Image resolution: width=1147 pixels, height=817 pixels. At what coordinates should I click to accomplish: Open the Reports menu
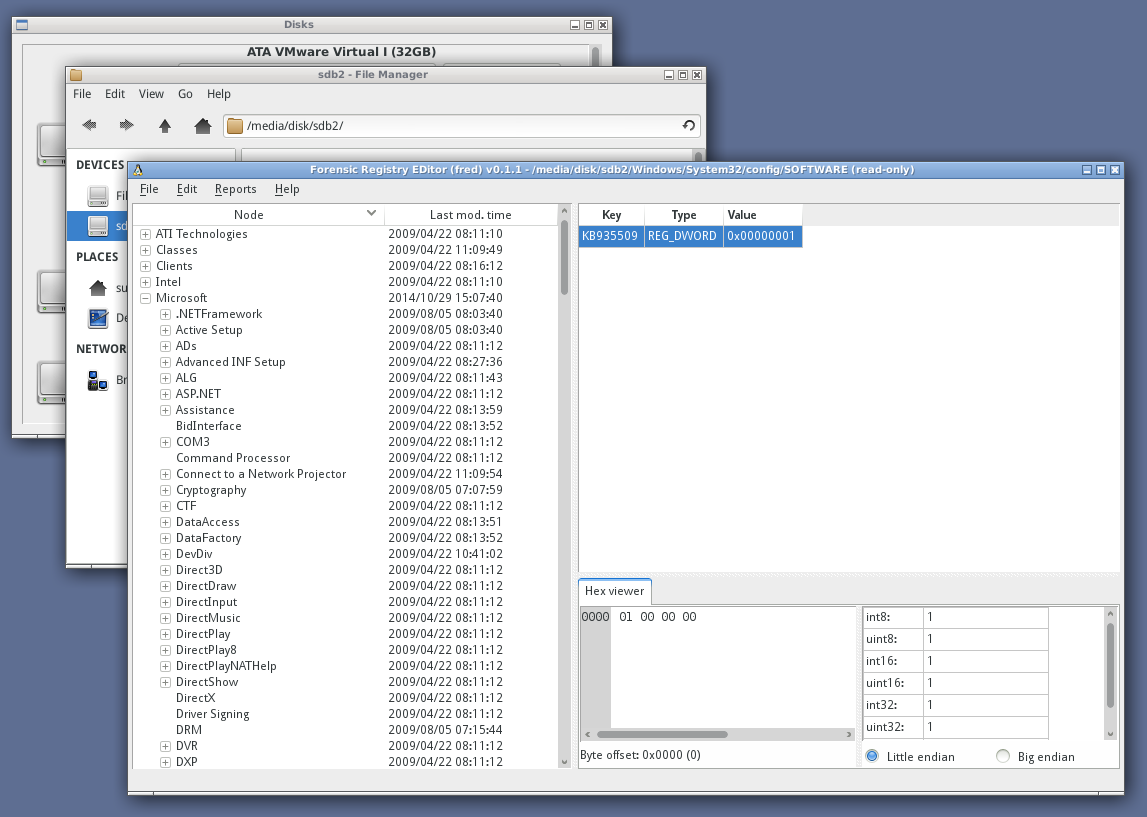click(236, 189)
